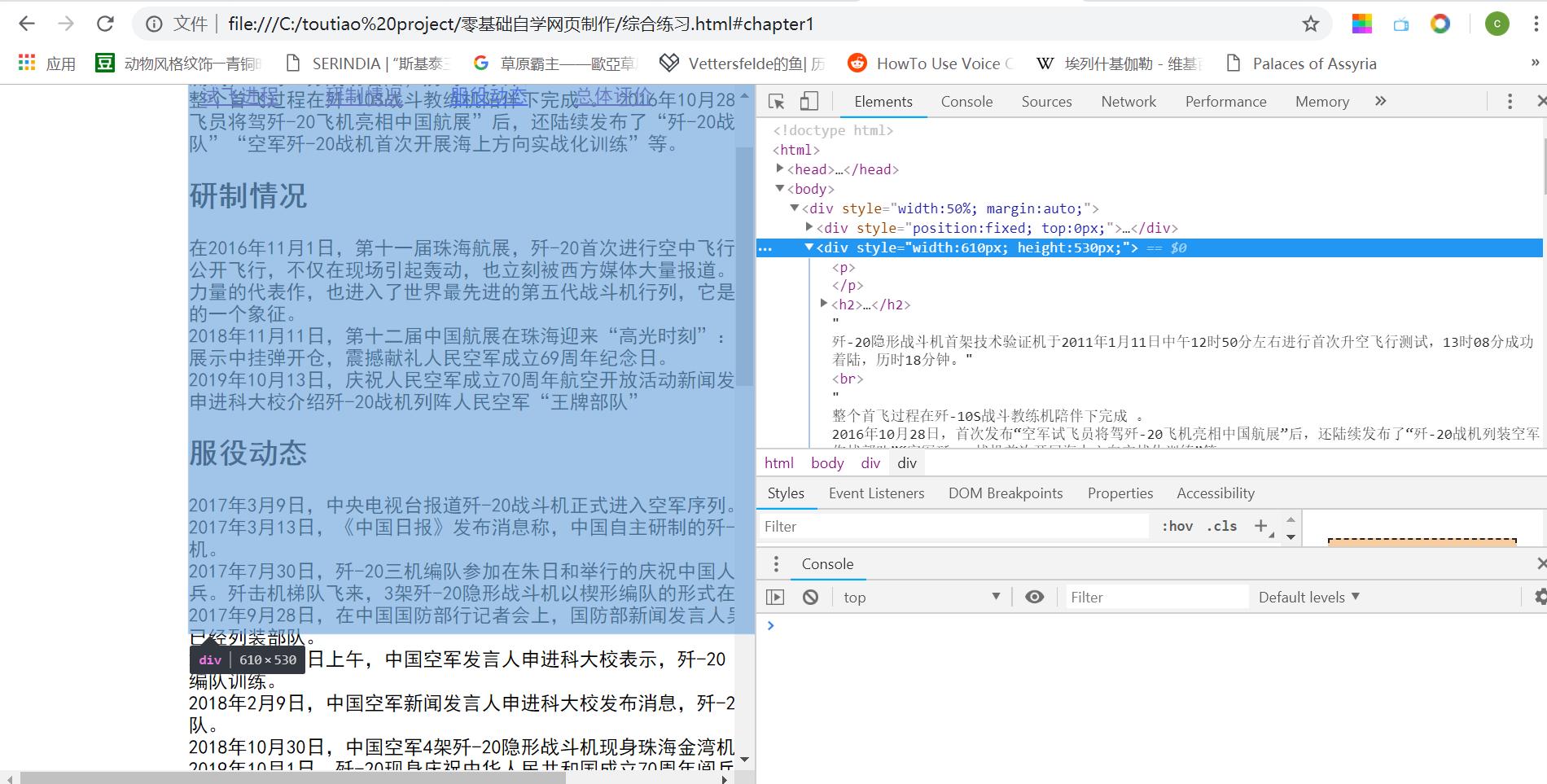The height and width of the screenshot is (784, 1547).
Task: Select the inspect element tool
Action: [x=776, y=102]
